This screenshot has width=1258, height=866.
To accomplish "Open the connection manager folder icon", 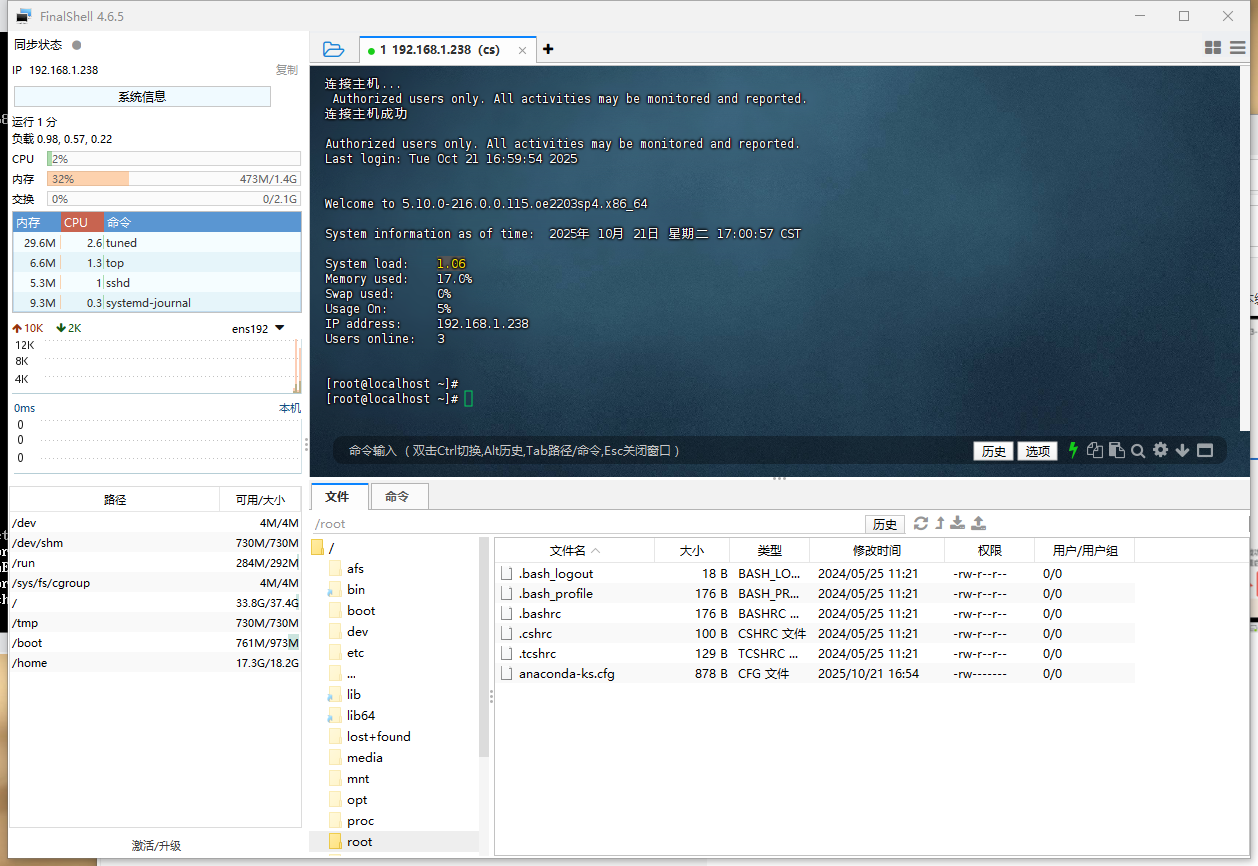I will (333, 49).
